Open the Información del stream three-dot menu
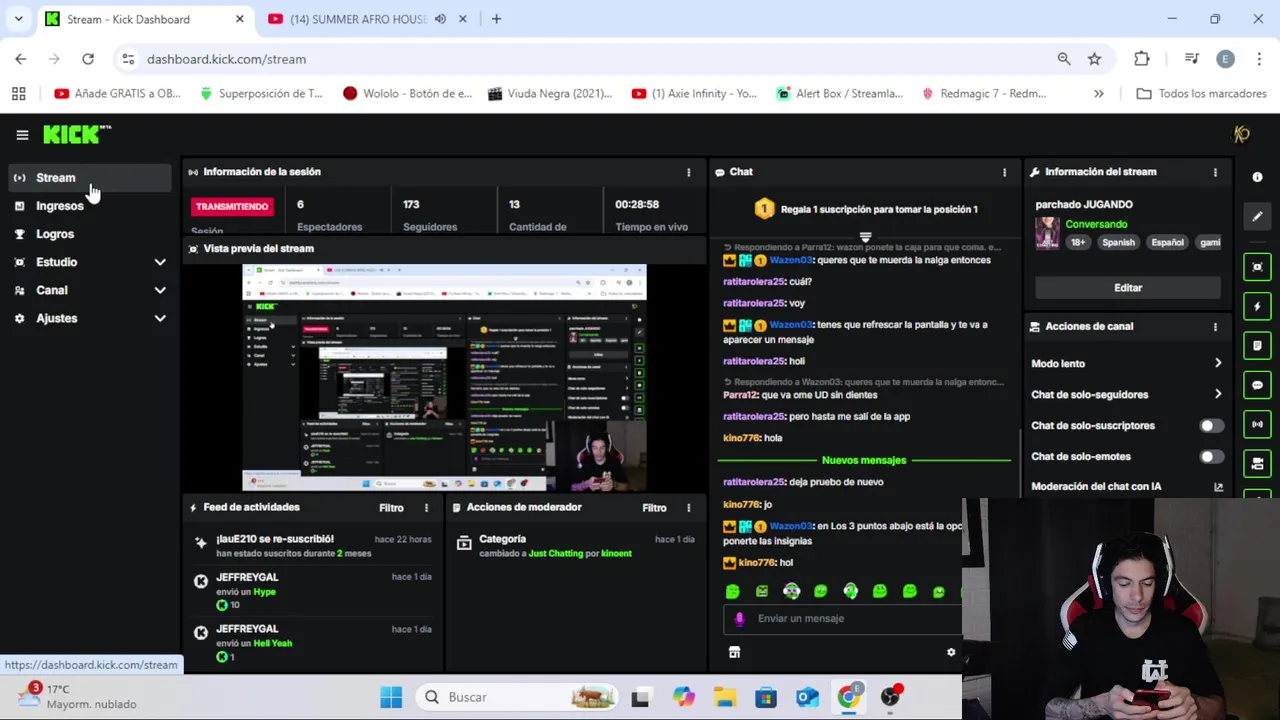The image size is (1280, 720). click(1215, 172)
